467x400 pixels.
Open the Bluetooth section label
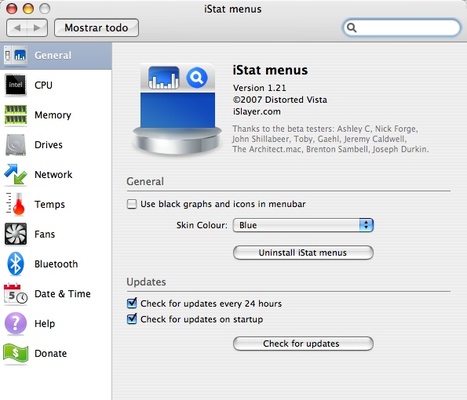56,264
